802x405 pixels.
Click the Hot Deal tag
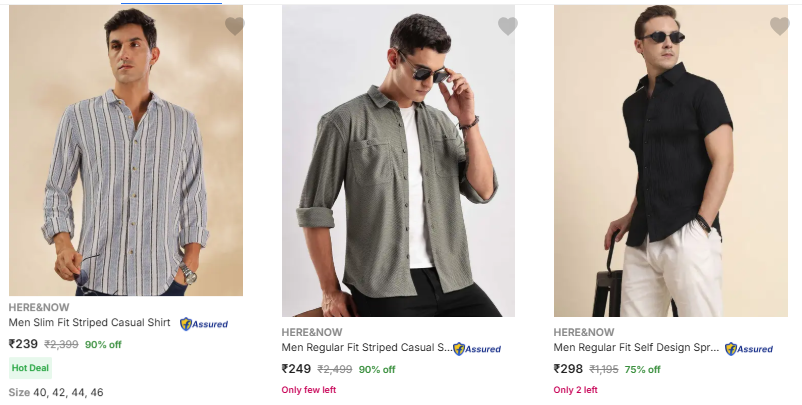(x=30, y=368)
